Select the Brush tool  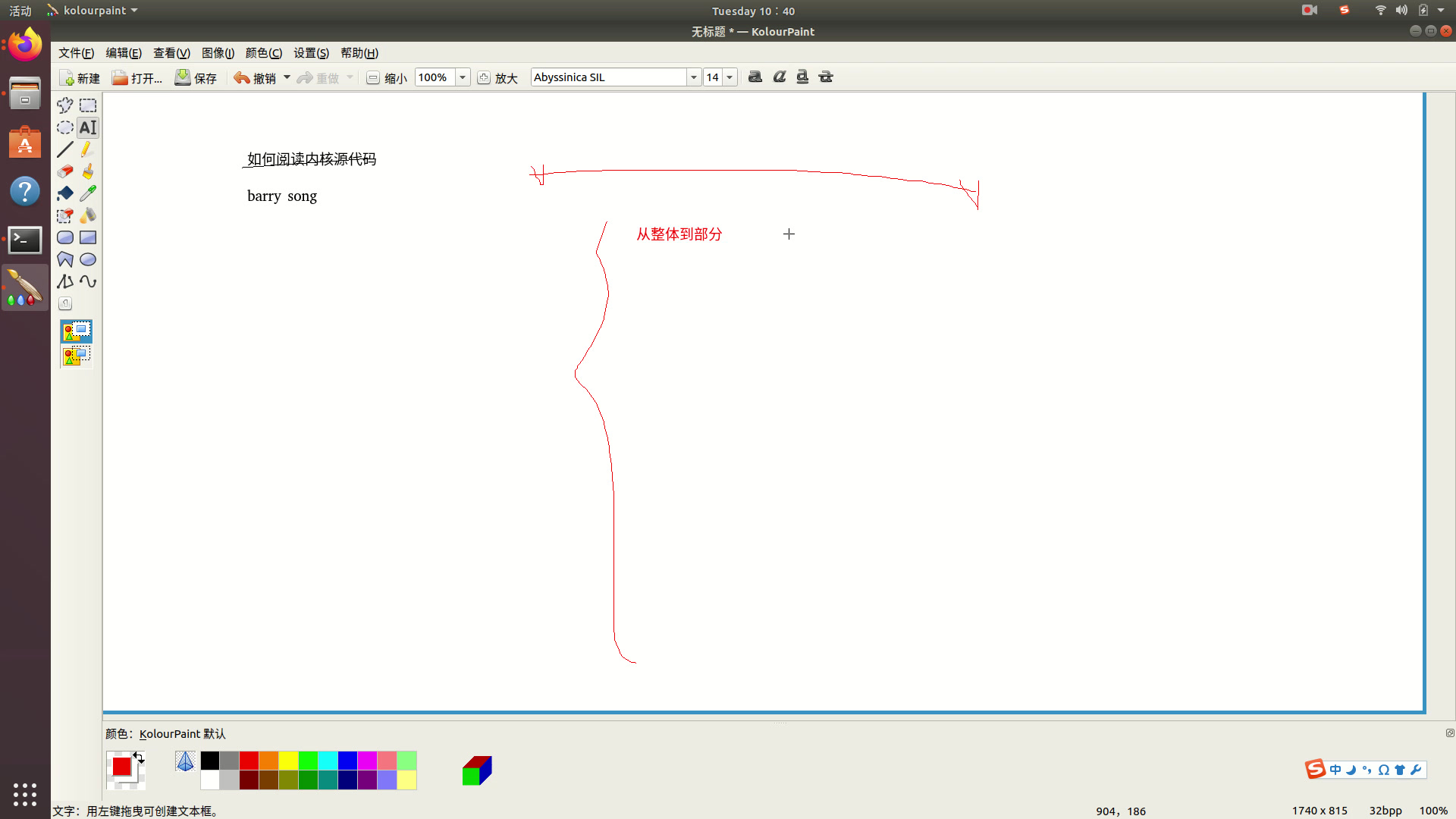pos(88,171)
